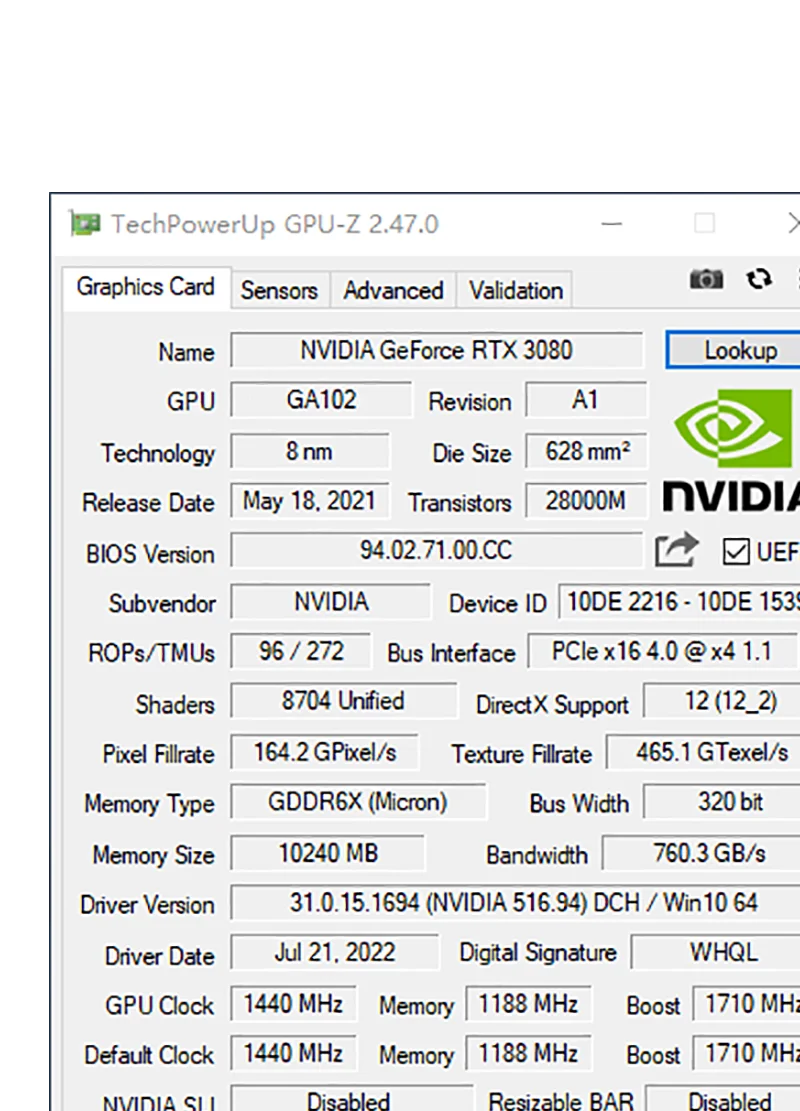Click the Digital Signature field WHQL
The height and width of the screenshot is (1111, 800).
pos(716,952)
